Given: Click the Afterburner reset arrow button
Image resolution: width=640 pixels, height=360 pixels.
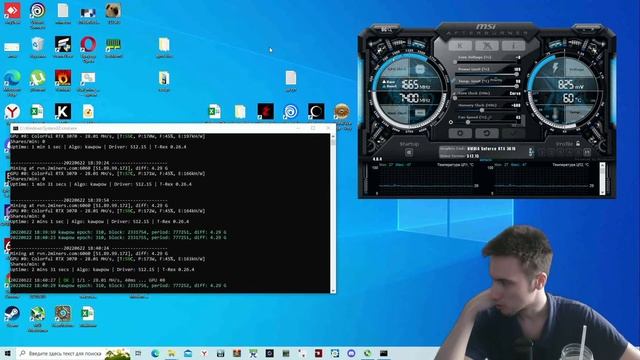Looking at the screenshot, I should [487, 133].
